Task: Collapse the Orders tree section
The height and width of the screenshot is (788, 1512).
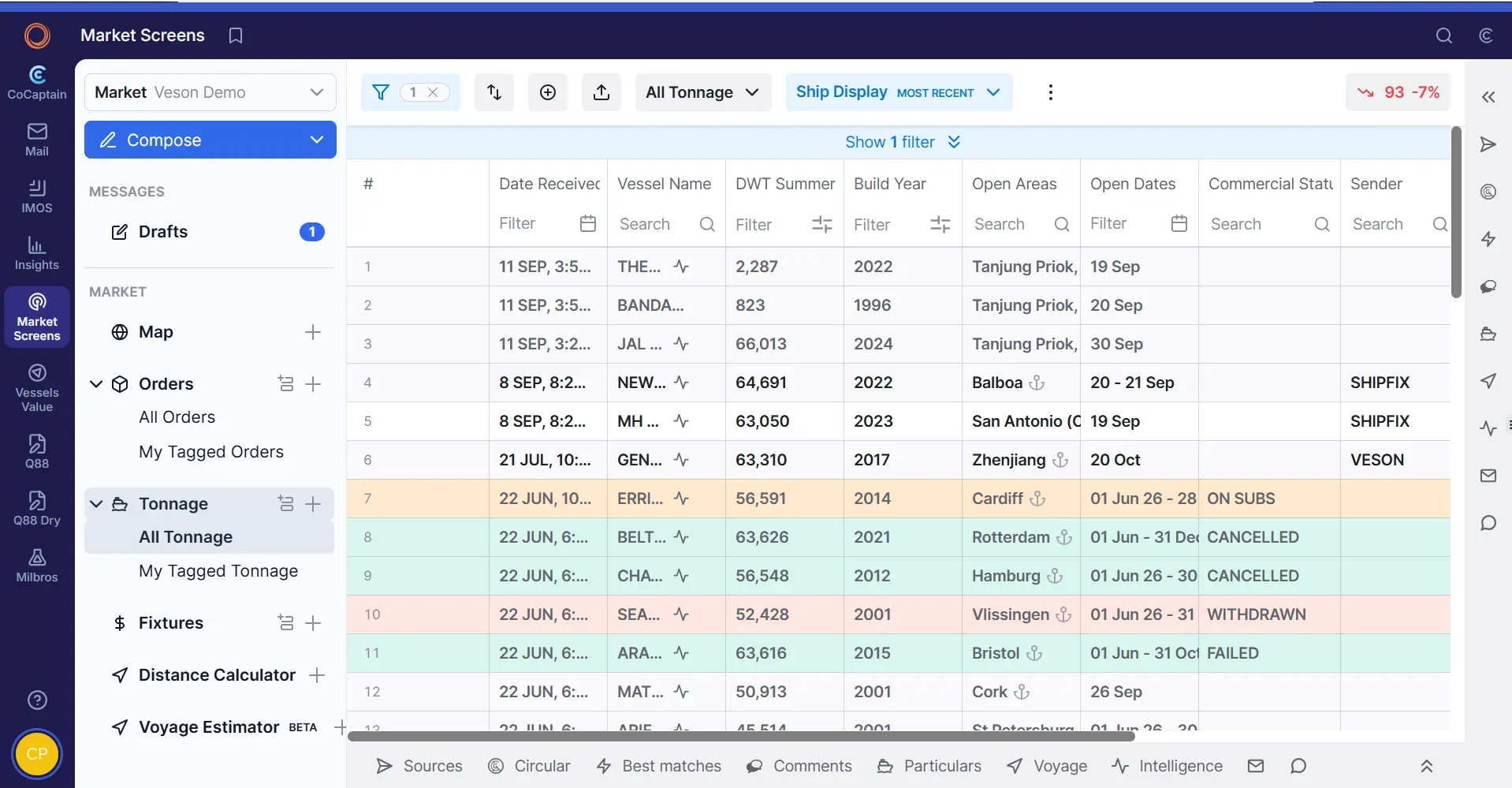Action: 96,384
